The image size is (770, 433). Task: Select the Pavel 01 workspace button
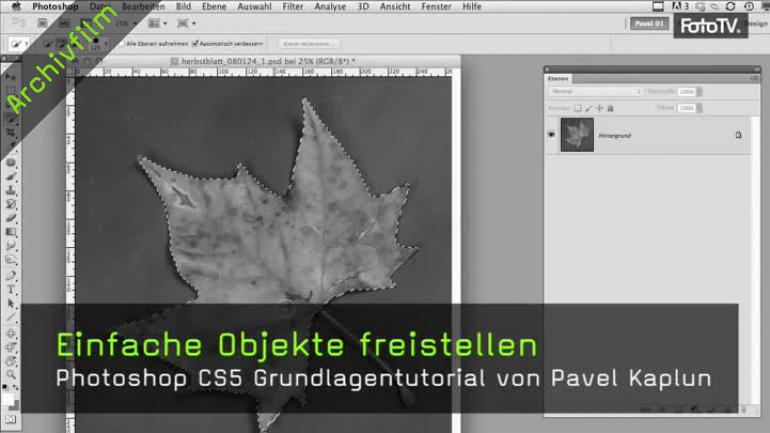point(649,23)
